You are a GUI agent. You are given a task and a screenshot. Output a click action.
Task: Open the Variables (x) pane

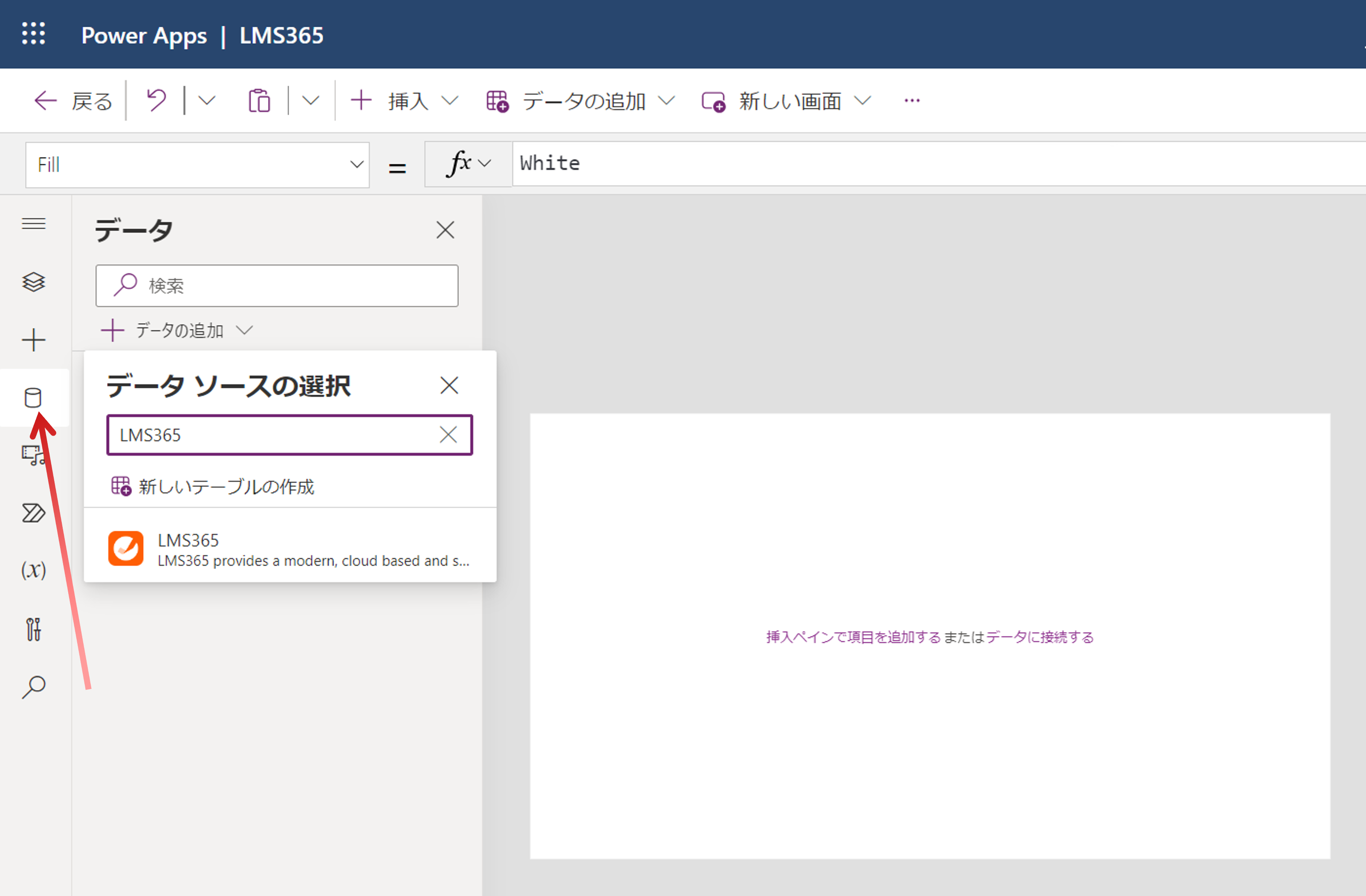click(x=34, y=570)
